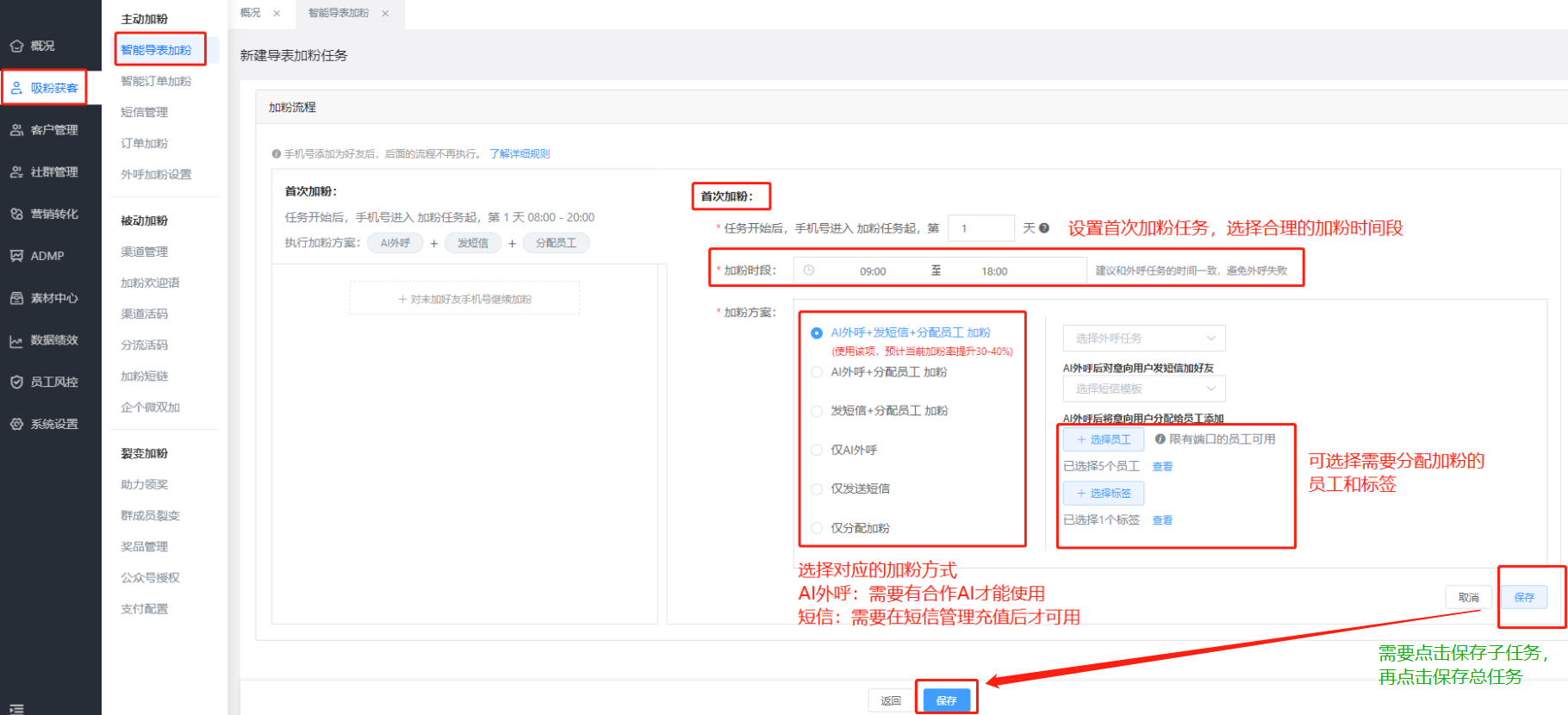Image resolution: width=1568 pixels, height=715 pixels.
Task: Open 智能订单加粉 in the submenu
Action: (x=156, y=81)
